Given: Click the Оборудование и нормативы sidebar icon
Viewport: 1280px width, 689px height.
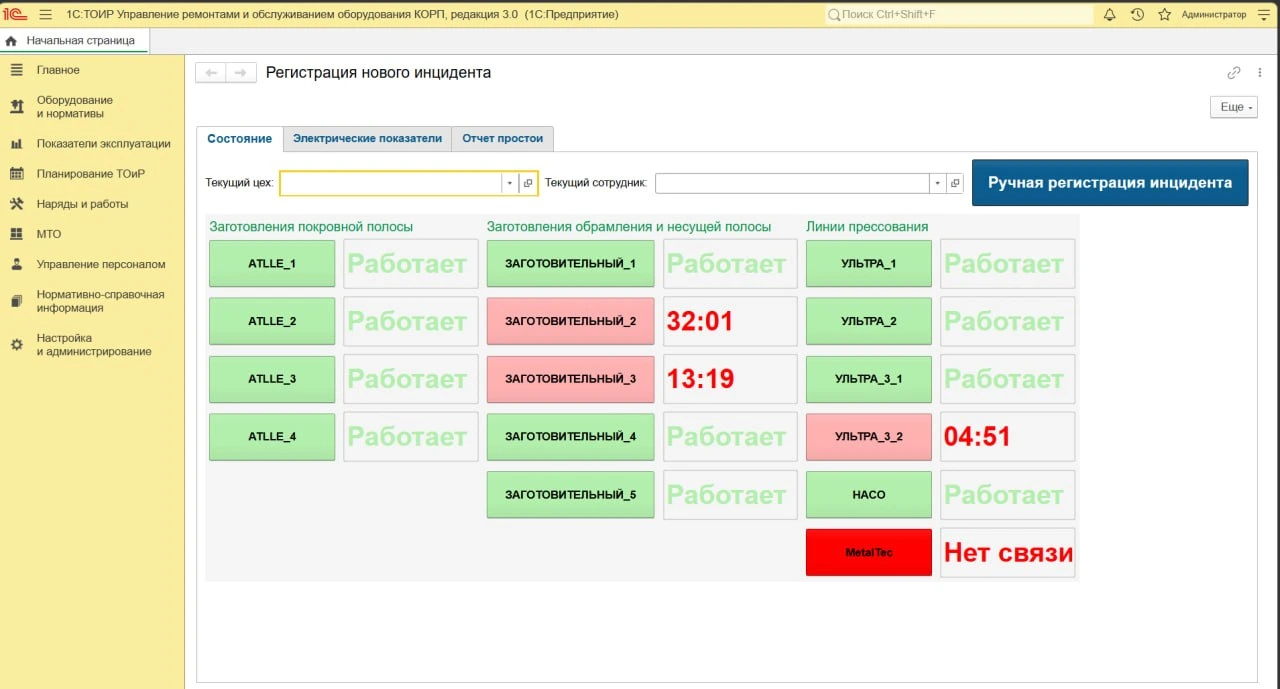Looking at the screenshot, I should tap(16, 107).
